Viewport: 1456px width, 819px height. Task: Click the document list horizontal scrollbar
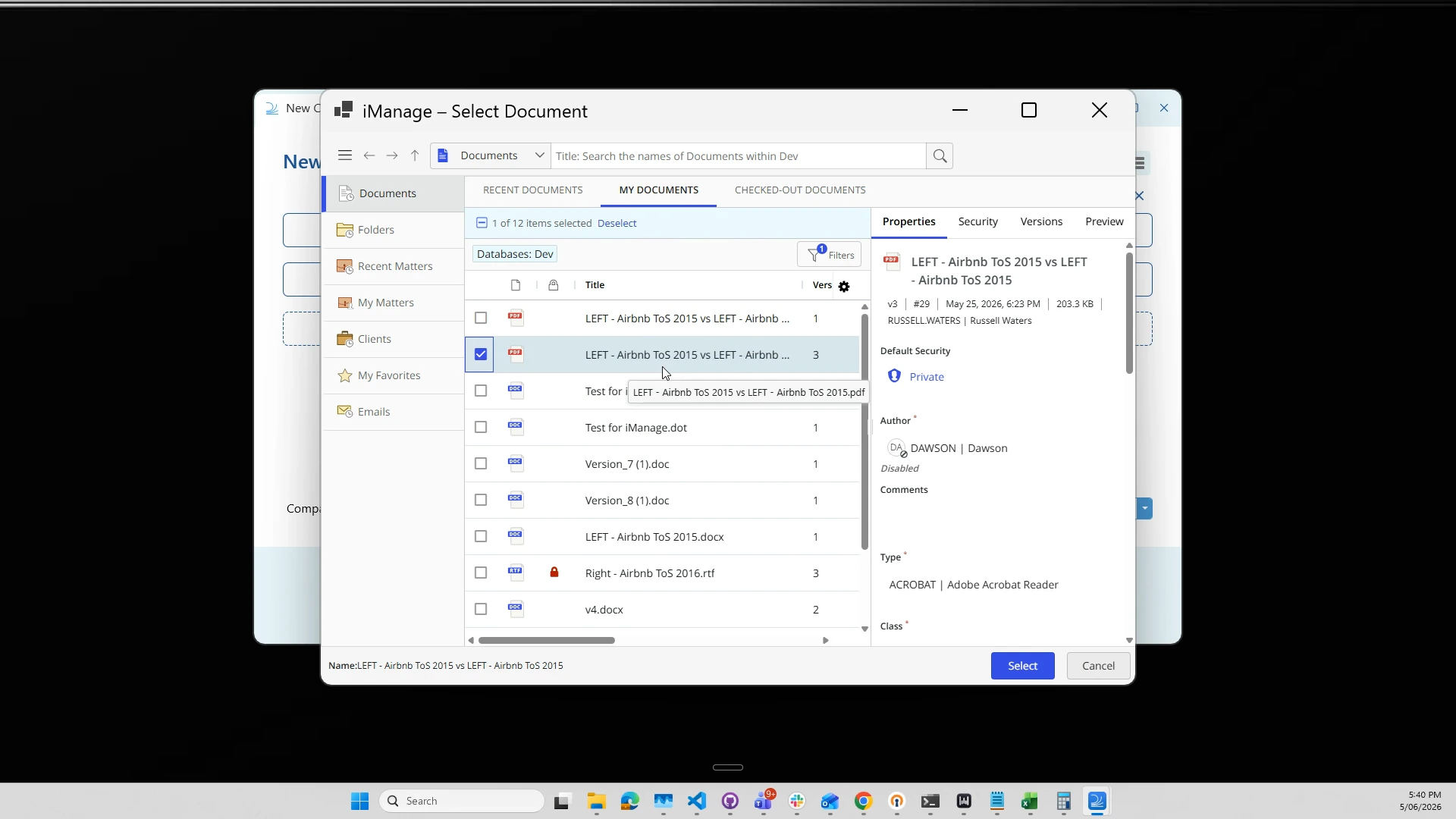coord(547,640)
